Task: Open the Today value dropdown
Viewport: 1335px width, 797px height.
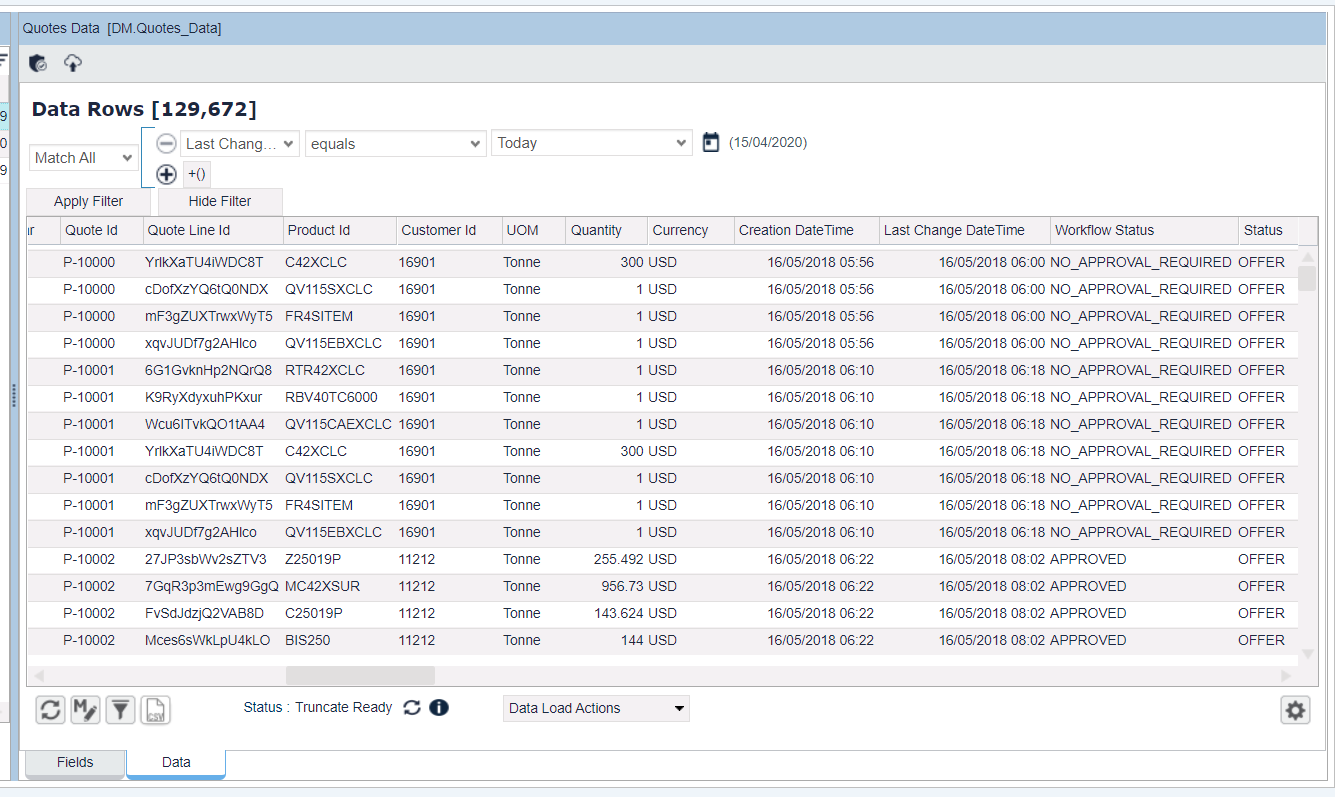Action: pos(591,143)
